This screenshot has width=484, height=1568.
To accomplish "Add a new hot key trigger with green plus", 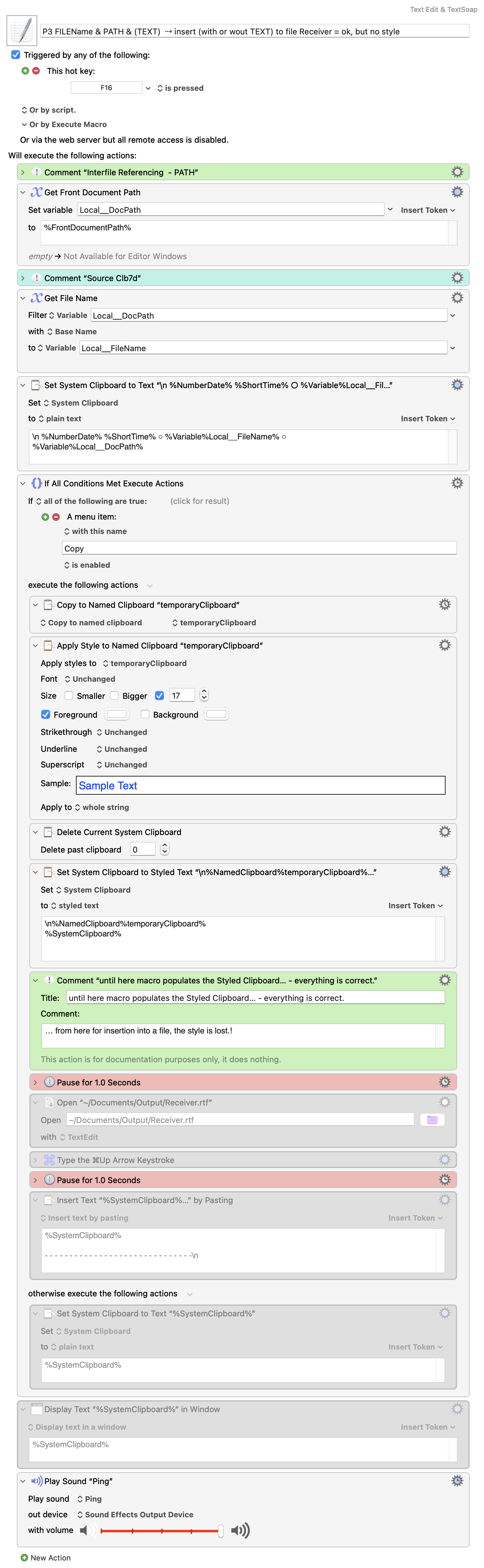I will 25,71.
